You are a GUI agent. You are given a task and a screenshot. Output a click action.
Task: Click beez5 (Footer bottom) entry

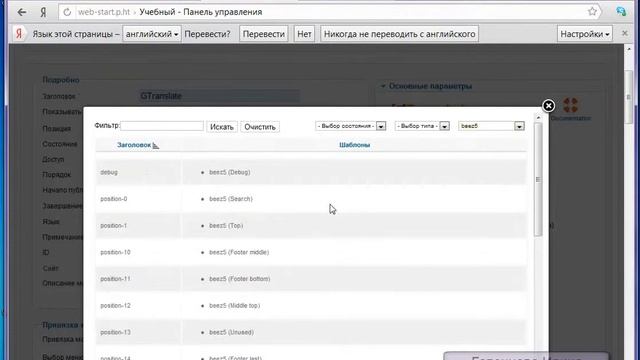(x=240, y=279)
